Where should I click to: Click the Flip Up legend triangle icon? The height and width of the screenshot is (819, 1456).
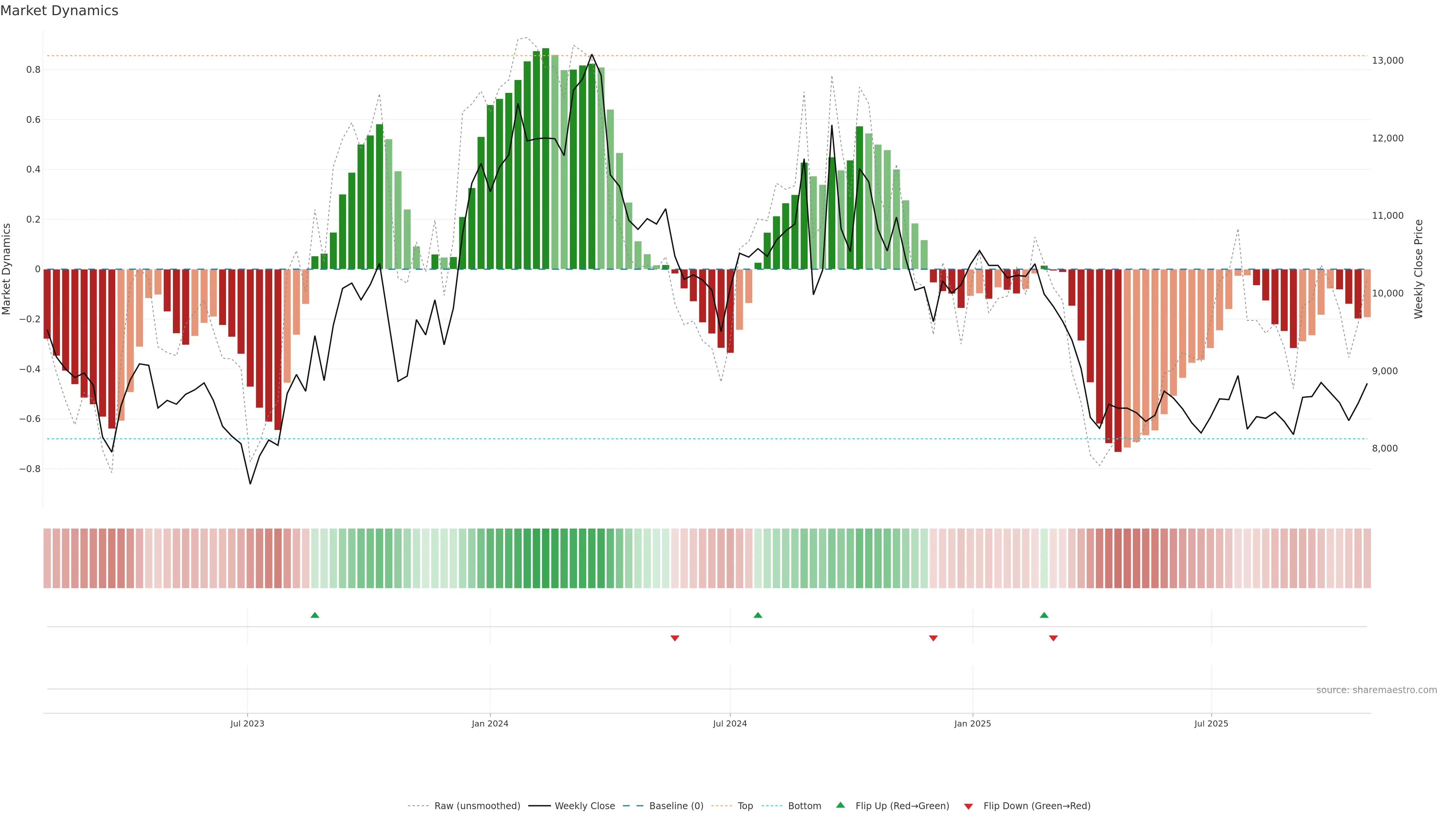coord(841,805)
